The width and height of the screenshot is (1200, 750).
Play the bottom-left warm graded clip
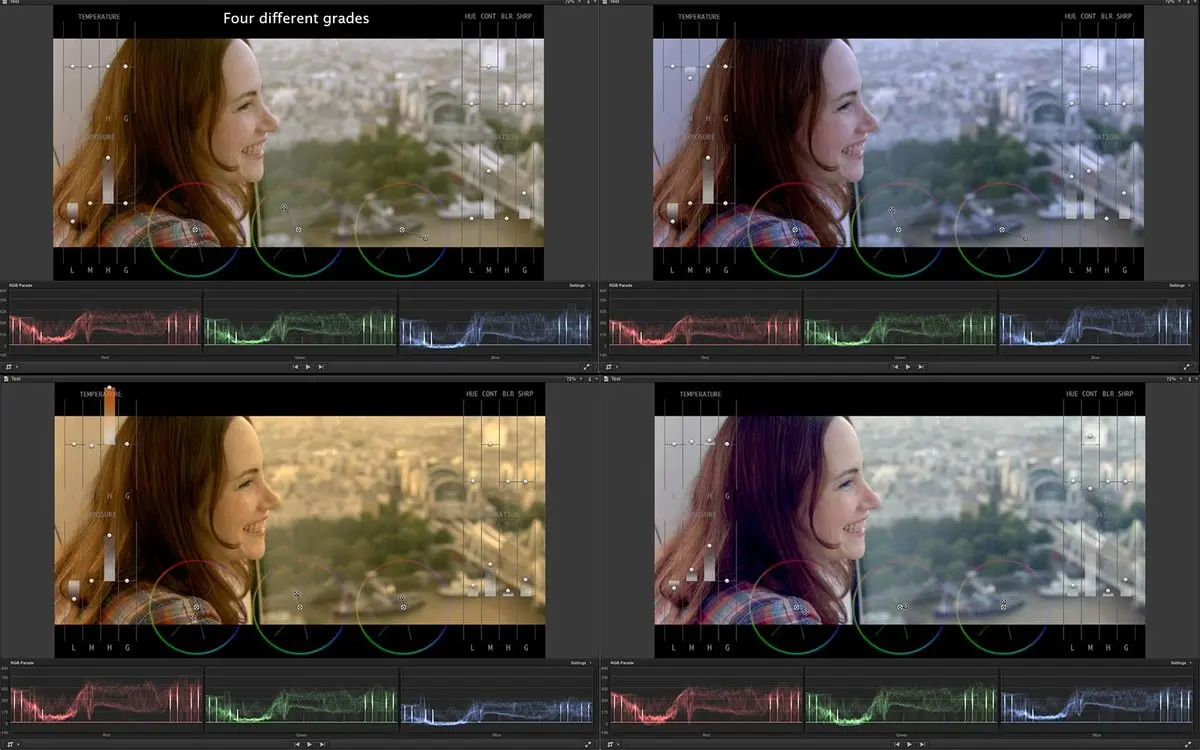(309, 744)
